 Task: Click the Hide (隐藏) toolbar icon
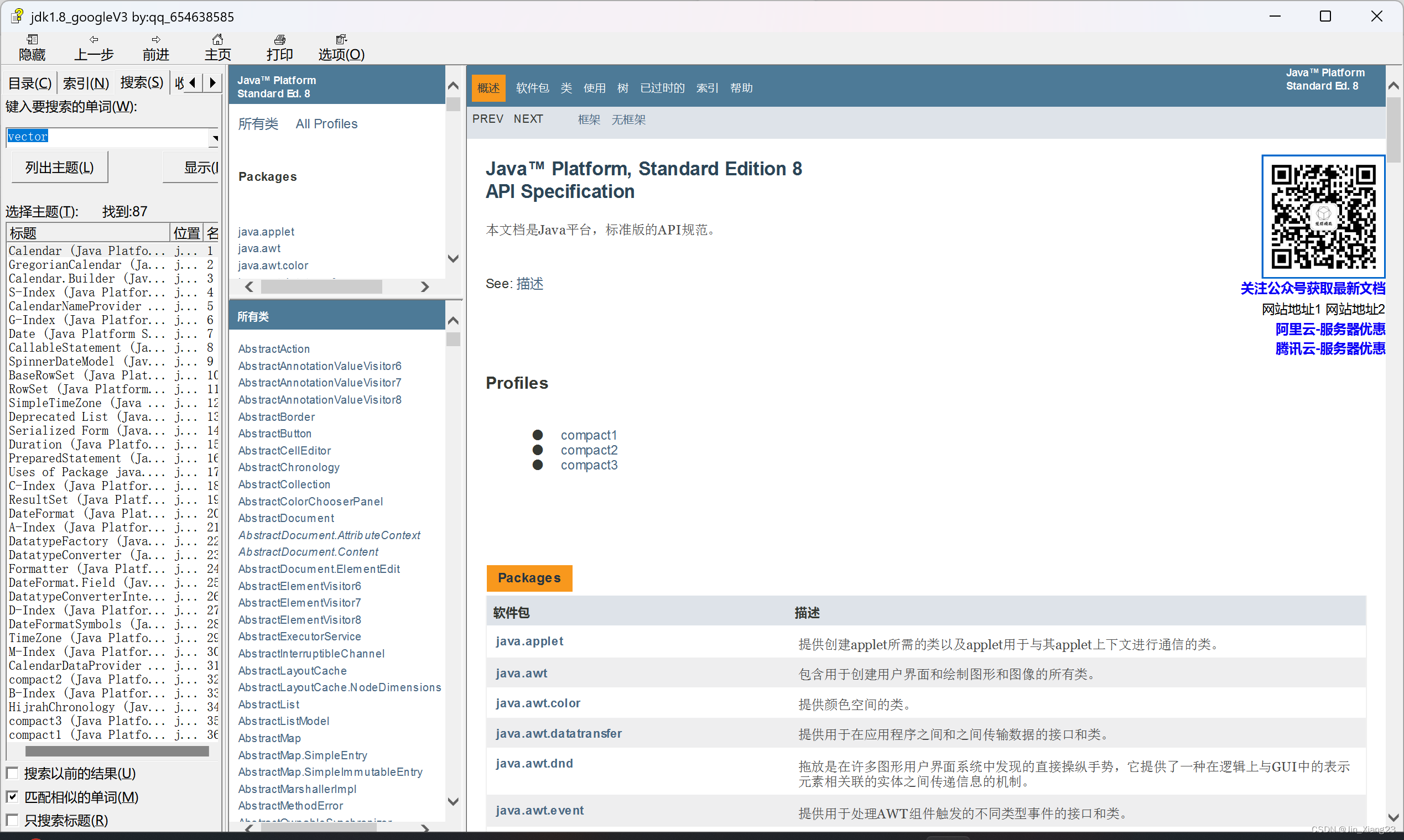[32, 40]
